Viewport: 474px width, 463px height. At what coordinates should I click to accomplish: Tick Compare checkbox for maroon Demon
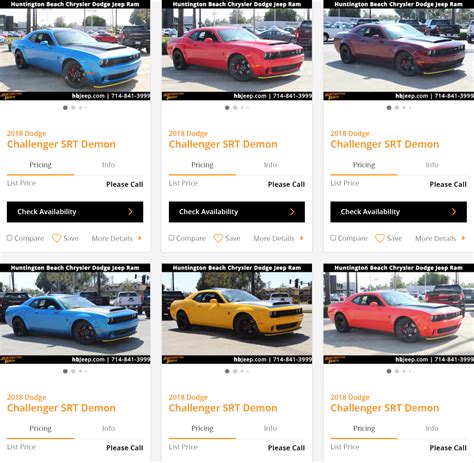pos(333,238)
